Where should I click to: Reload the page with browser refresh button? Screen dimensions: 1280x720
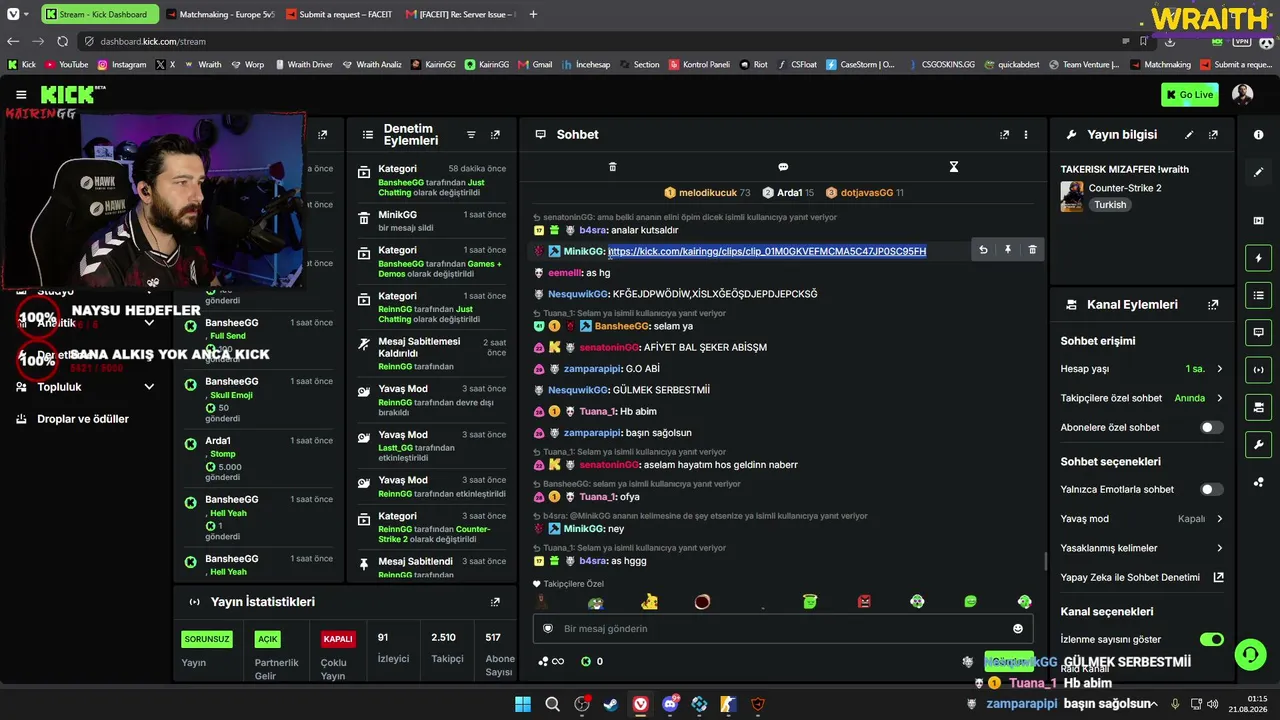[63, 41]
